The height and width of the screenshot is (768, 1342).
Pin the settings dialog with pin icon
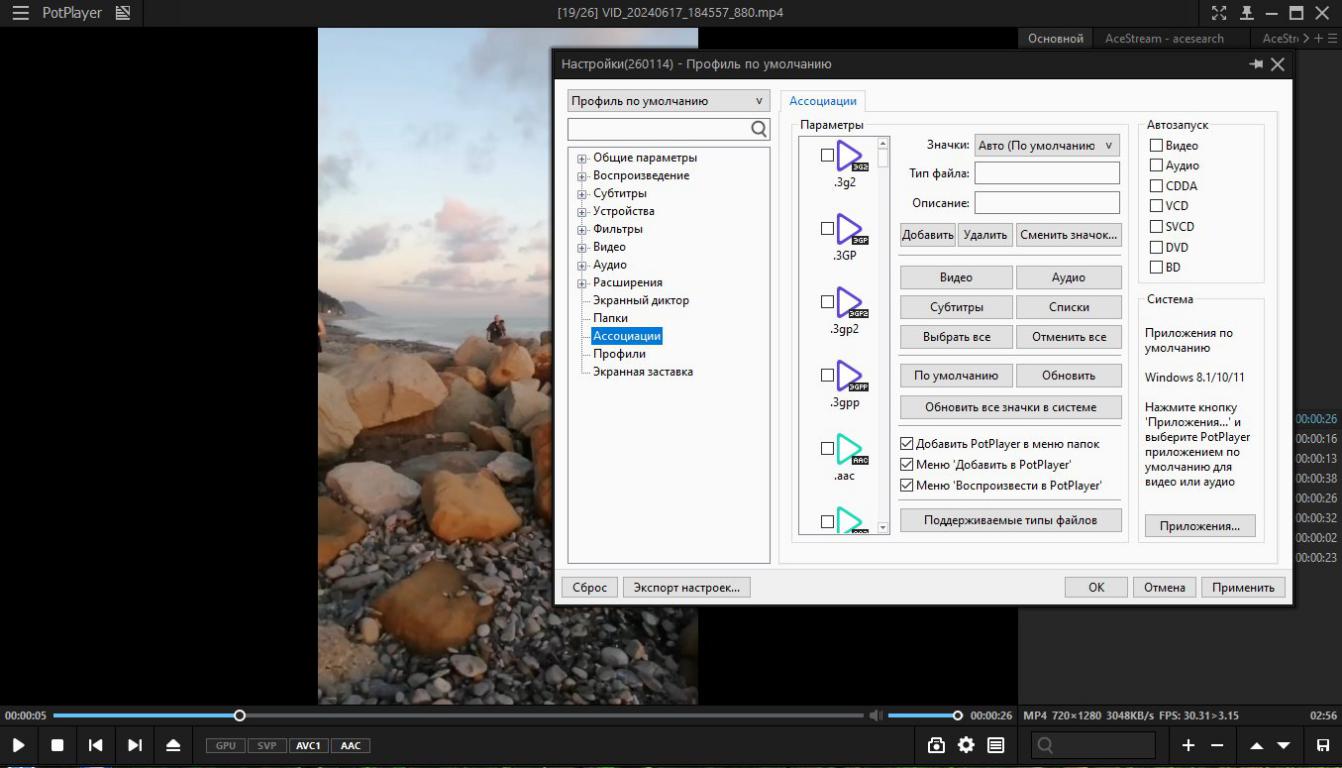(x=1255, y=64)
